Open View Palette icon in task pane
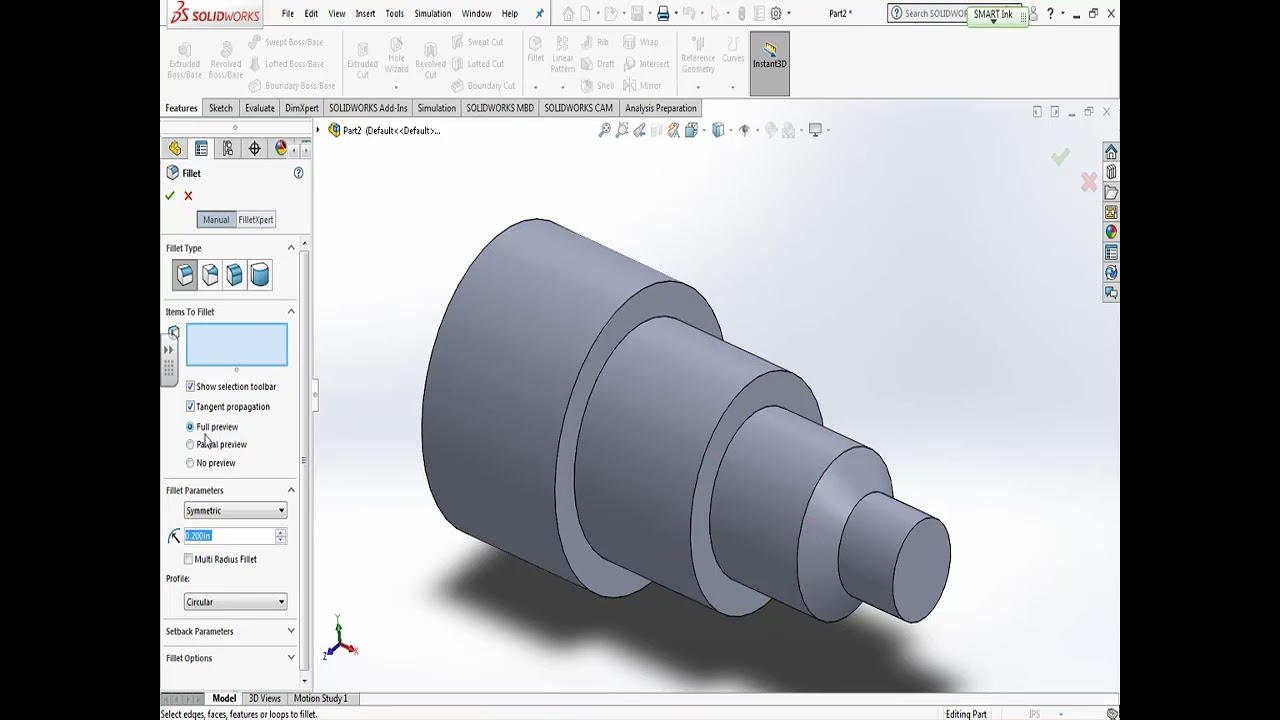 [1111, 212]
